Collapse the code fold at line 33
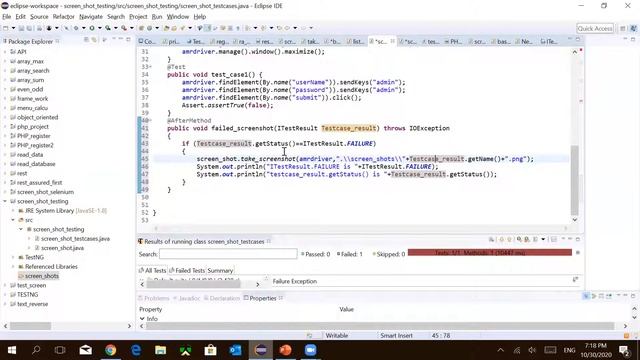640x360 pixels. point(150,67)
